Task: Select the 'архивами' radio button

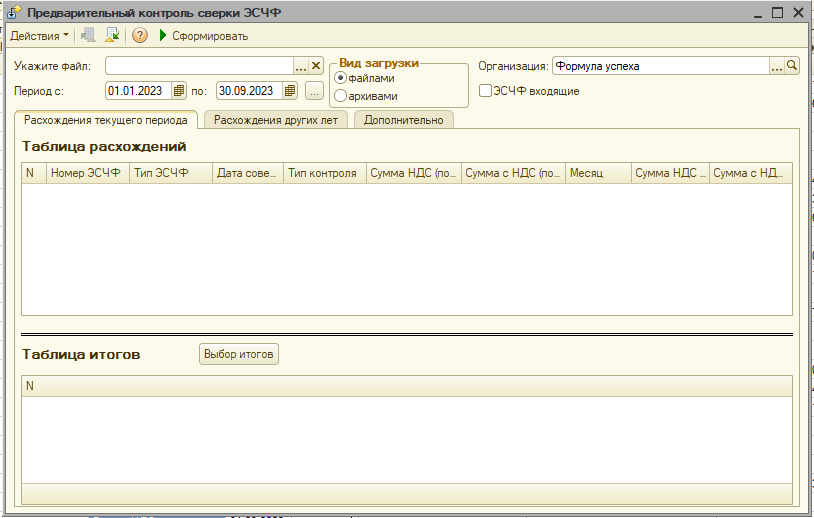Action: pyautogui.click(x=341, y=96)
